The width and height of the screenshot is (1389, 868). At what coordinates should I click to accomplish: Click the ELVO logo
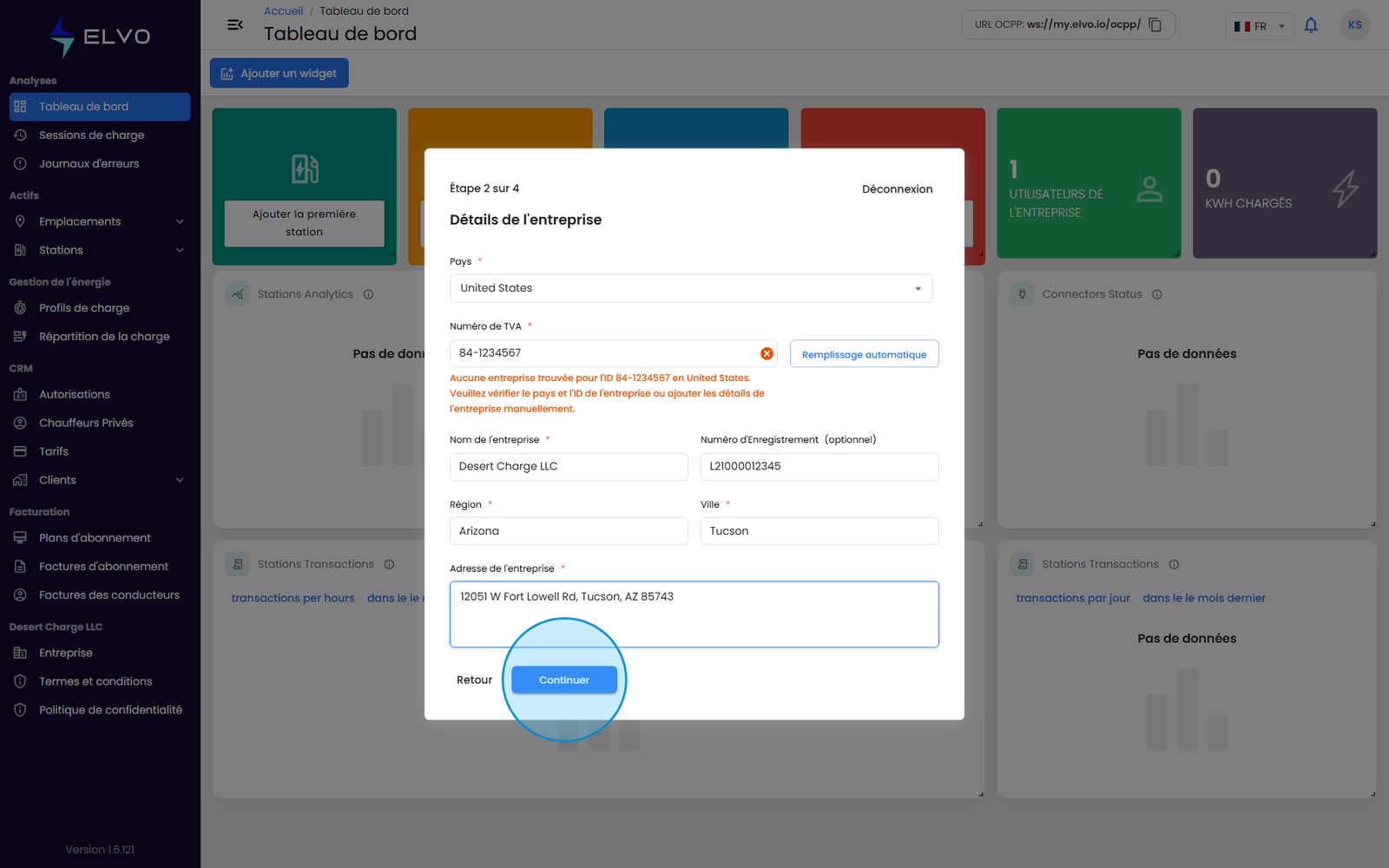[x=100, y=36]
